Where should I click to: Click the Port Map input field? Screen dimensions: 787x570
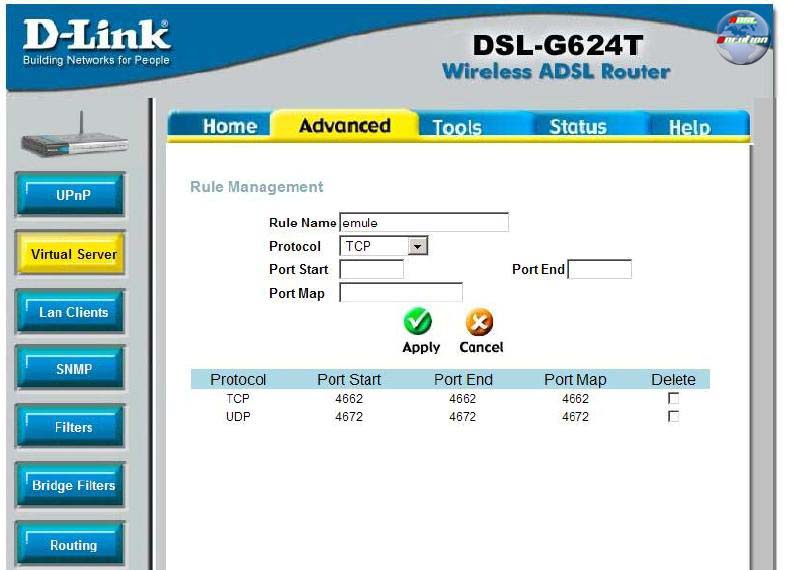click(401, 292)
